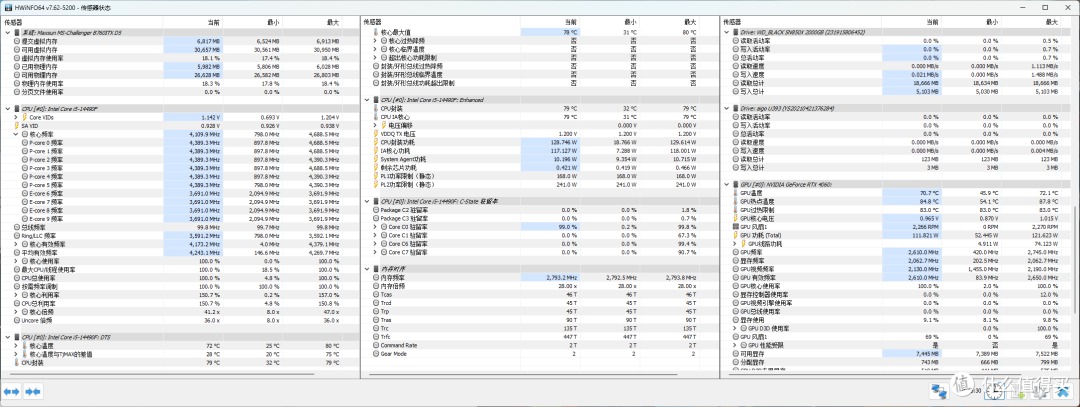Open the network remote sensor icon
1080x407 pixels.
pyautogui.click(x=938, y=390)
